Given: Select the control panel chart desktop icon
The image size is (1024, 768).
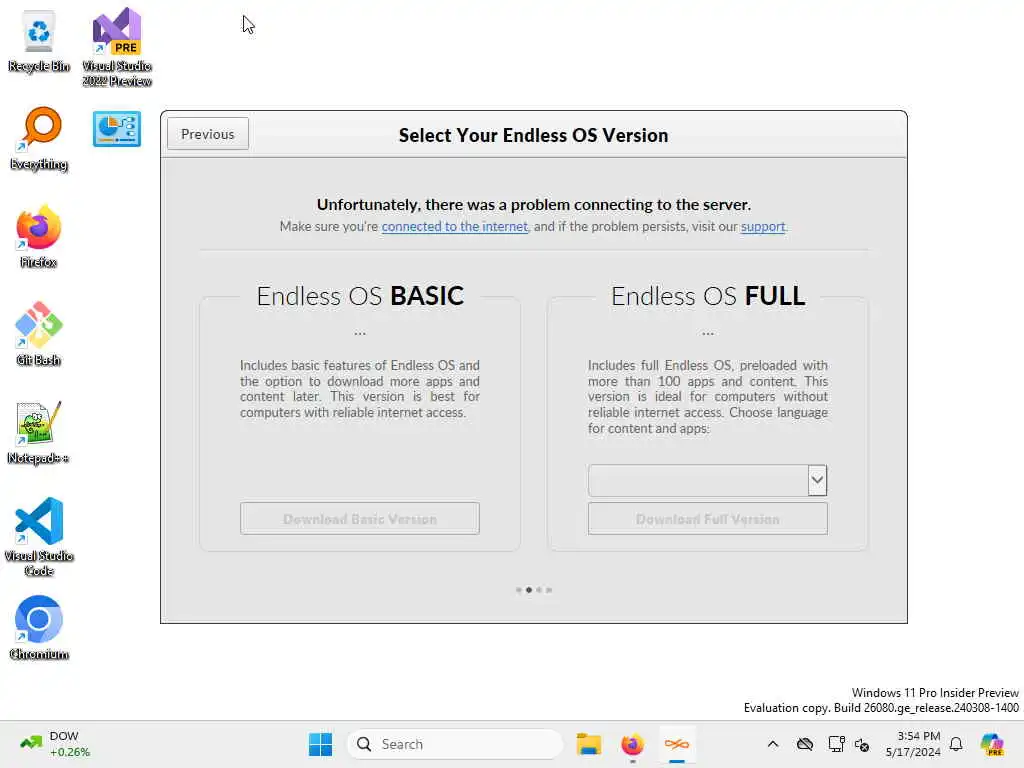Looking at the screenshot, I should coord(117,129).
